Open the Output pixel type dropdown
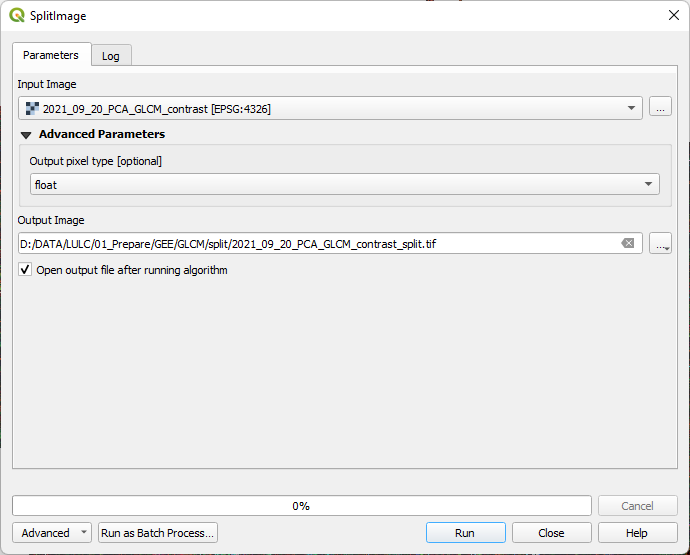This screenshot has height=555, width=690. pos(345,184)
